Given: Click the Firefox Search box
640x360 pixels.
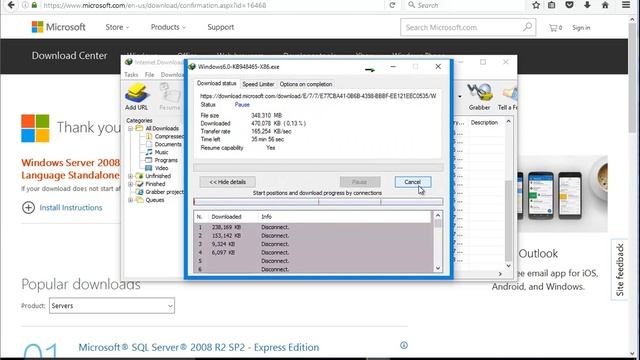Looking at the screenshot, I should (x=464, y=5).
